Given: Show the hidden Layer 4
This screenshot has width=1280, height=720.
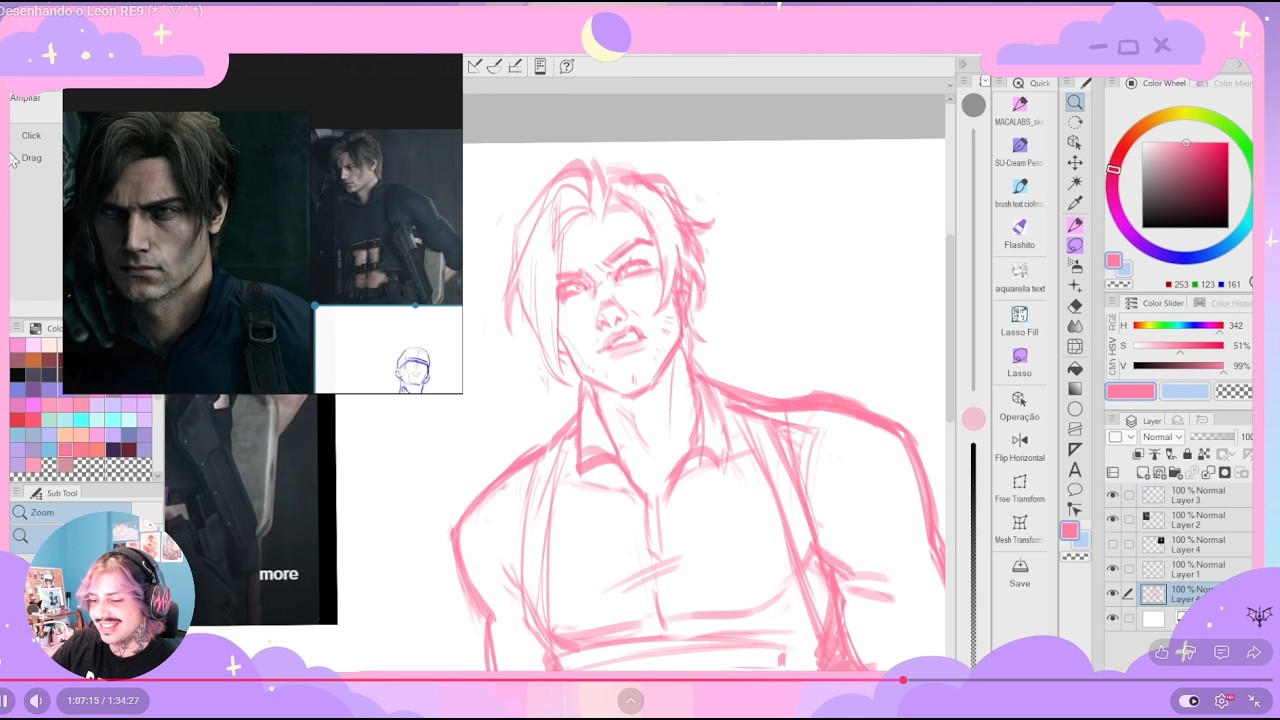Looking at the screenshot, I should click(1113, 544).
